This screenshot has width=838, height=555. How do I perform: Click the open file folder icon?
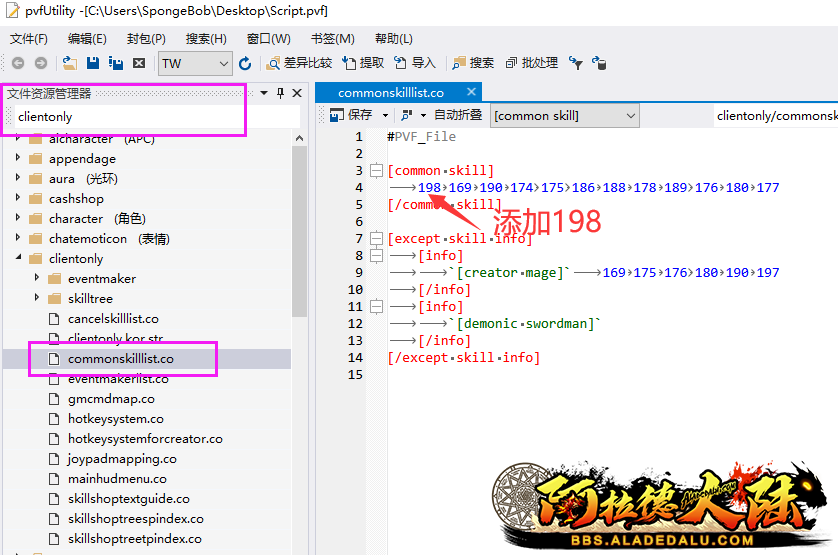[x=69, y=63]
